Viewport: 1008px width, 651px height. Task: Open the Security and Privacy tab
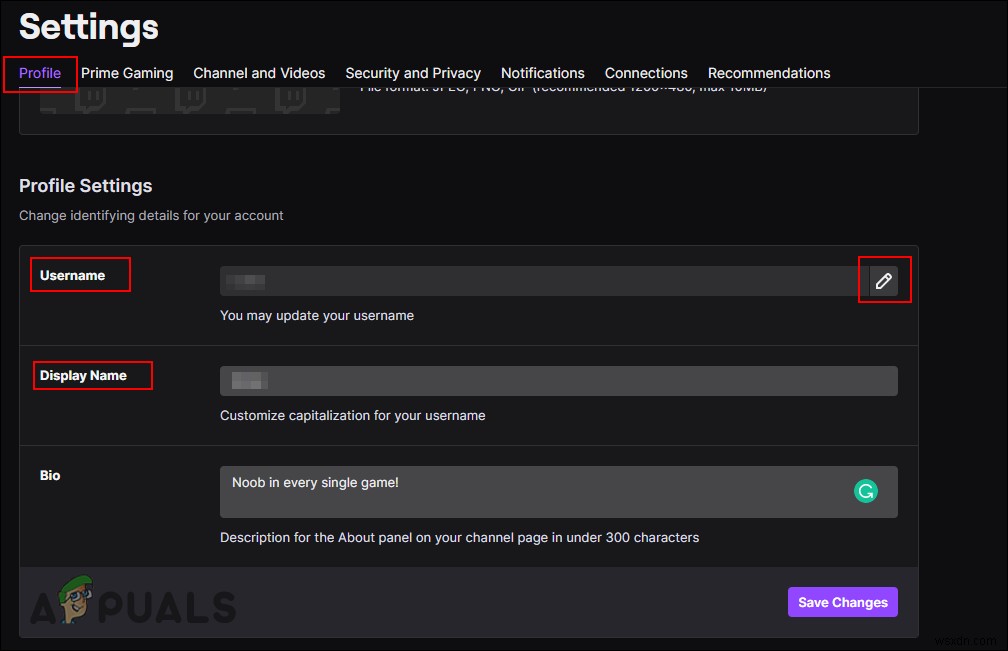(413, 73)
